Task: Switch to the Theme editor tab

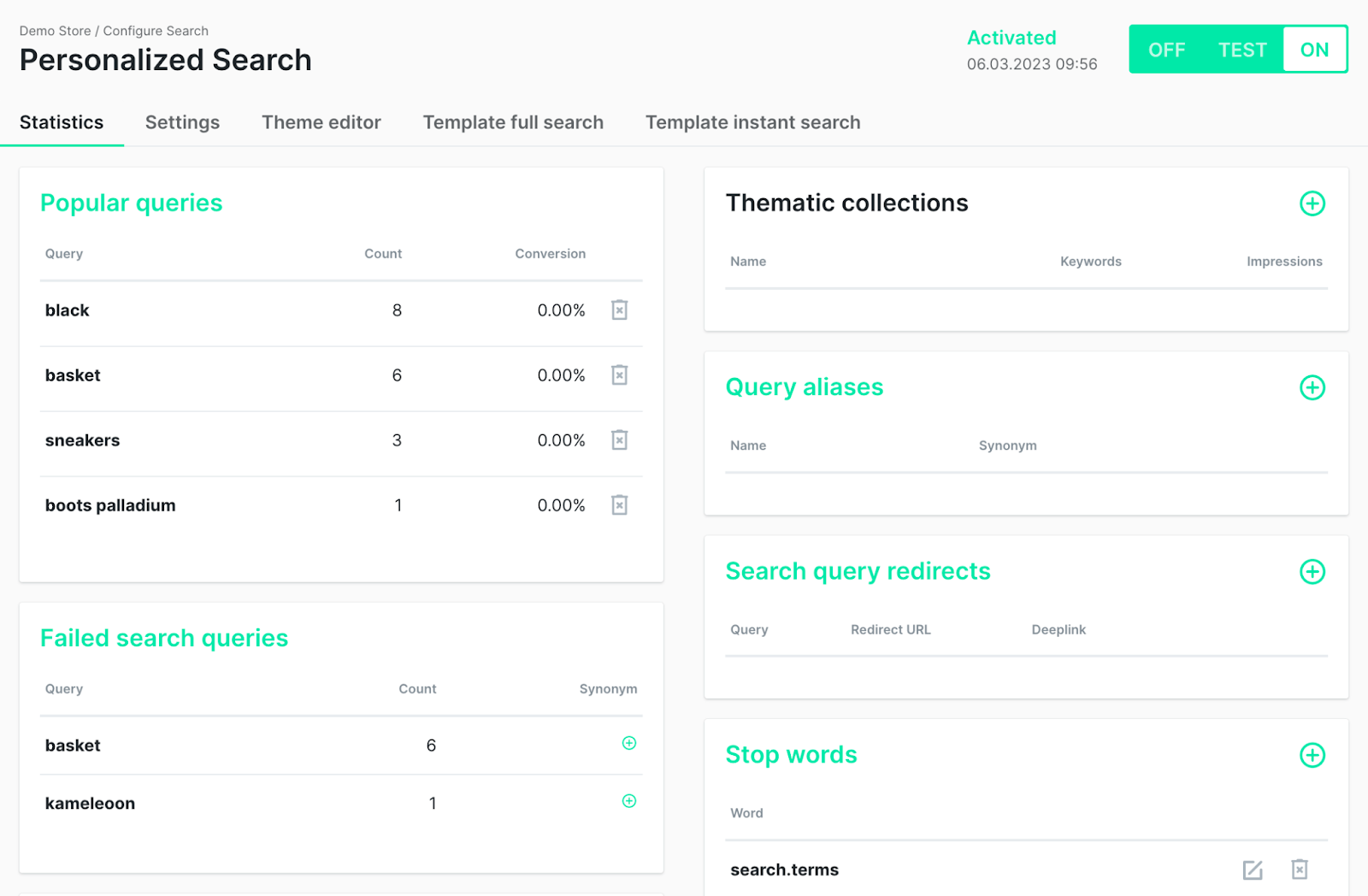Action: [x=321, y=122]
